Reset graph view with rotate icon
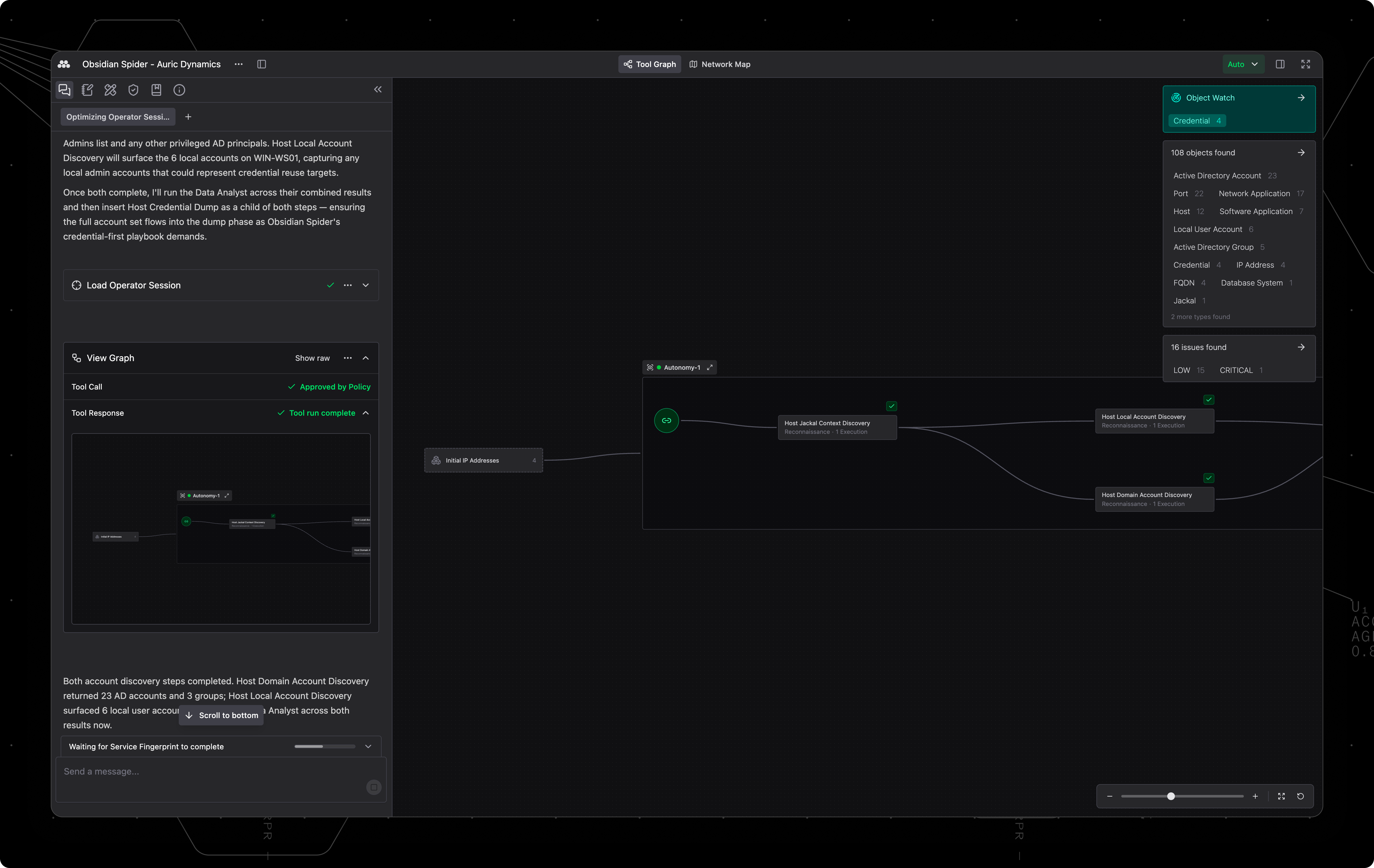The width and height of the screenshot is (1374, 868). click(1300, 796)
